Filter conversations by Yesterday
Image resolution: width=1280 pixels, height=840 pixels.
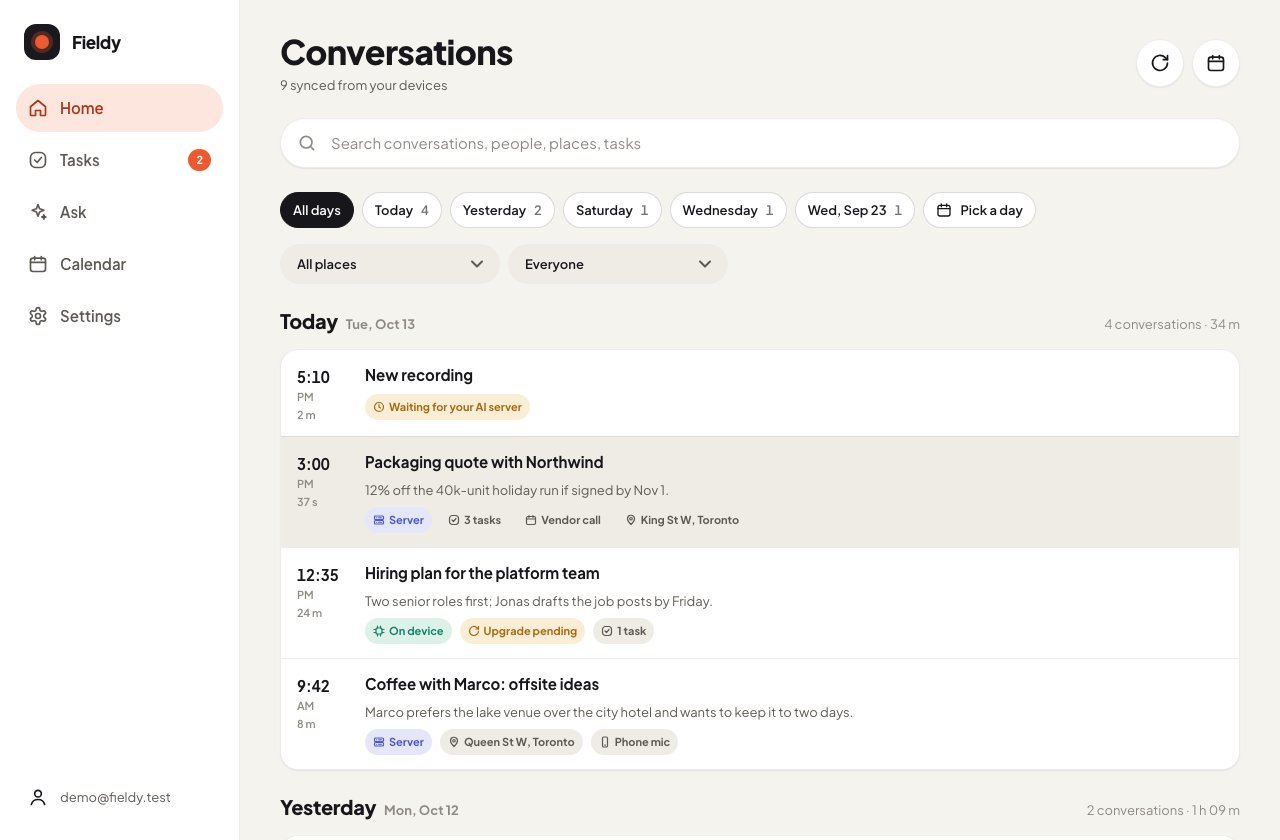(502, 210)
